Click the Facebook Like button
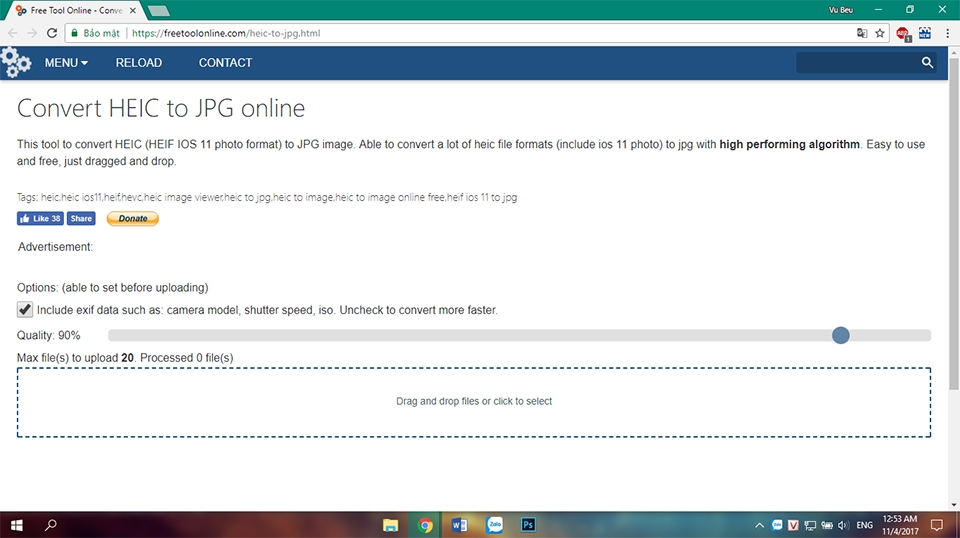The image size is (960, 538). coord(40,219)
